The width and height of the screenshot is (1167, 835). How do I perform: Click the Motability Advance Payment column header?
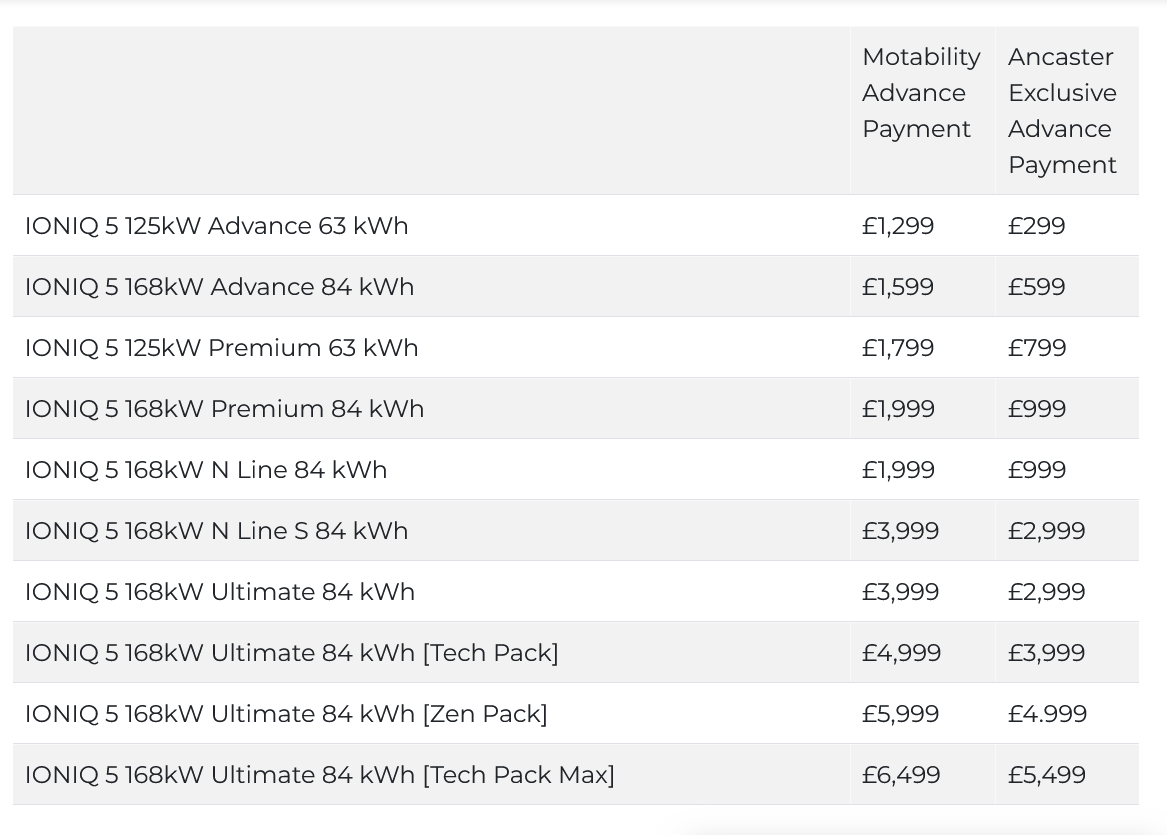[920, 93]
